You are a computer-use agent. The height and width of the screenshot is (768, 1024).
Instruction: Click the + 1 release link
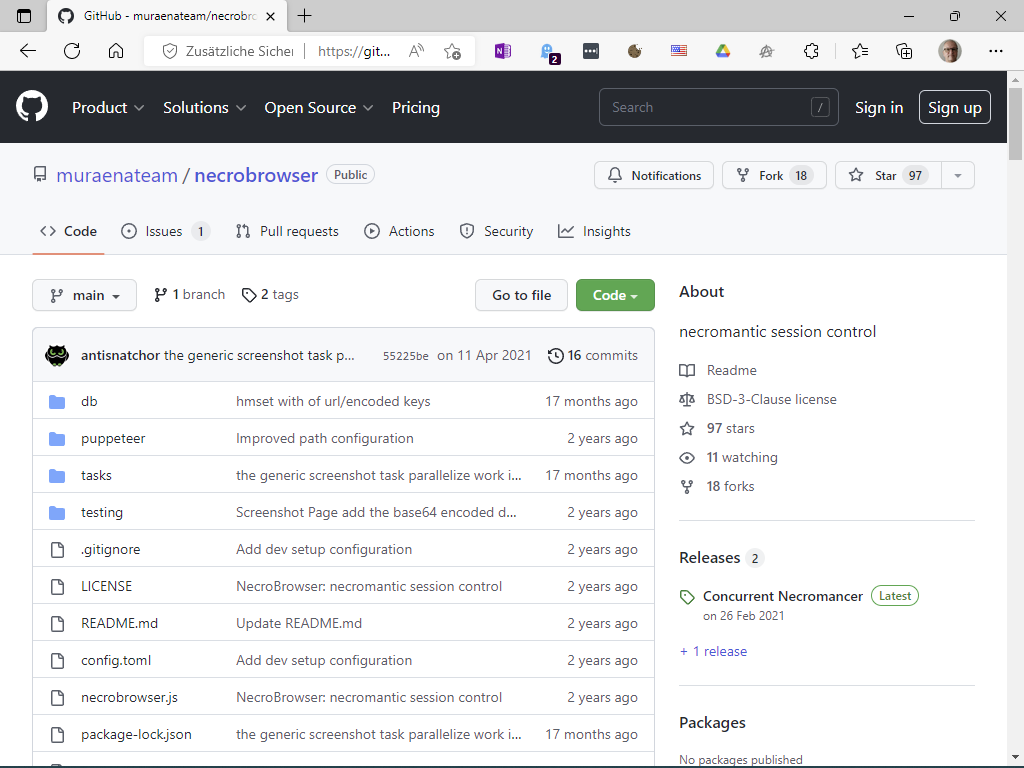pyautogui.click(x=713, y=651)
